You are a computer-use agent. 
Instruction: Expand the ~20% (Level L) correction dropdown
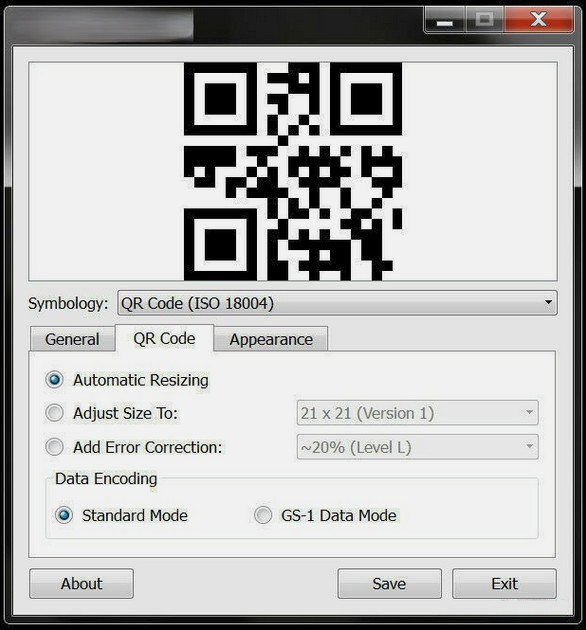coord(417,447)
